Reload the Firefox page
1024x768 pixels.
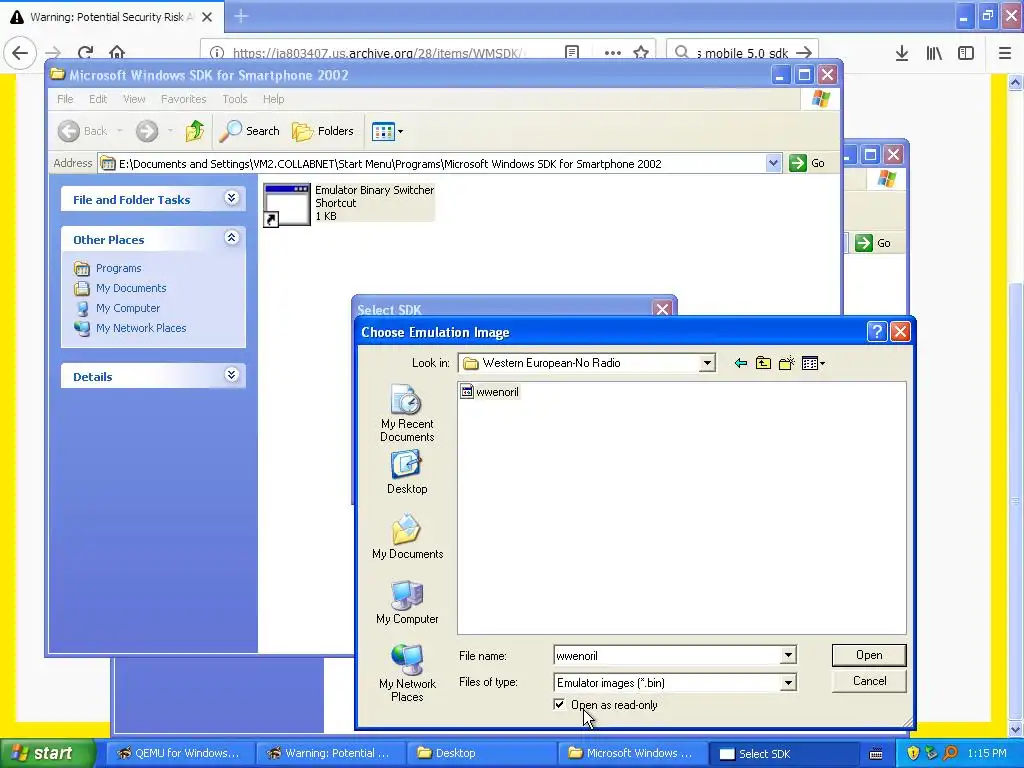click(85, 53)
